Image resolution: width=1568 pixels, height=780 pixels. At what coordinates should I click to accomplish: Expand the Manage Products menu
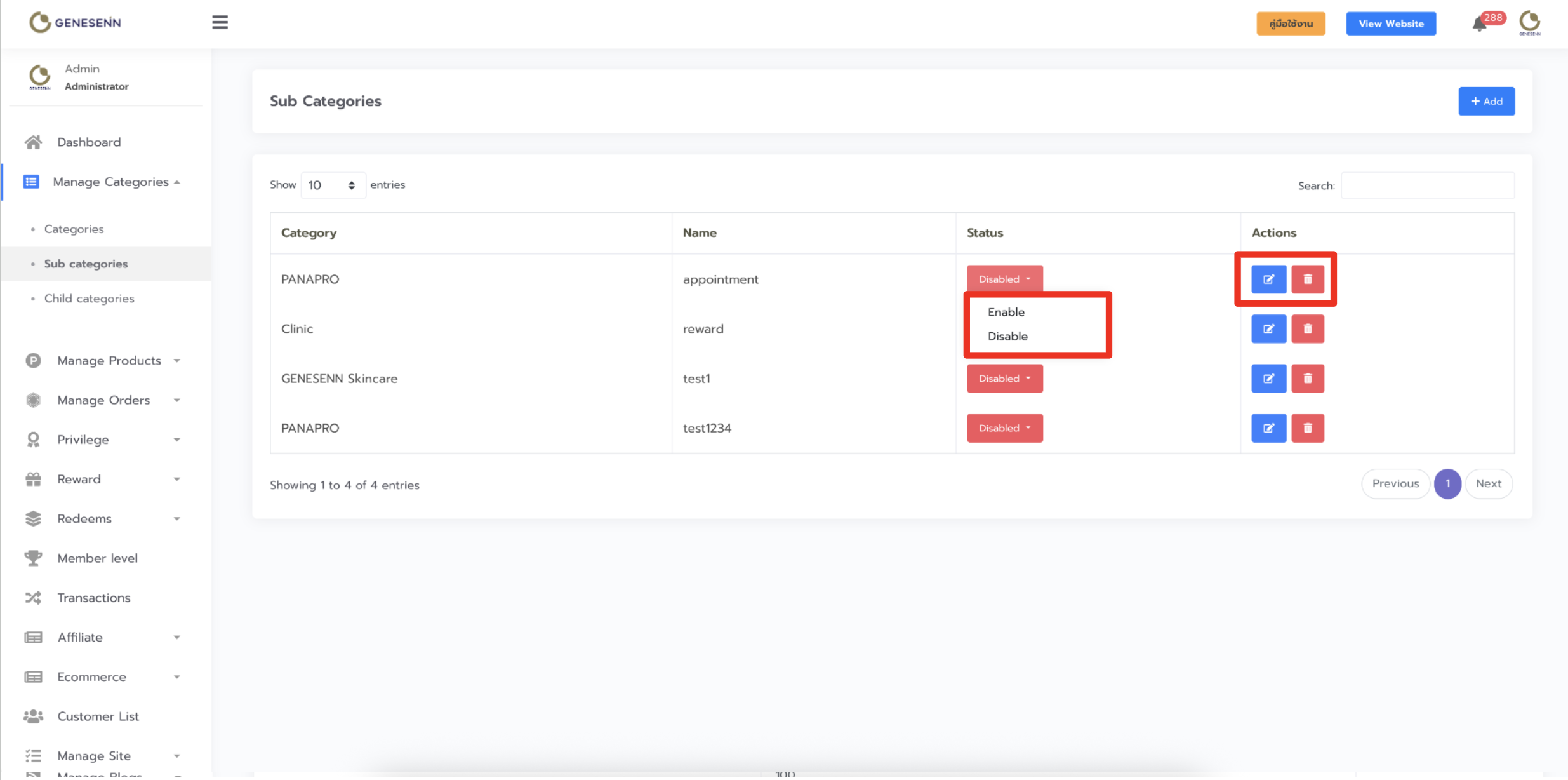pyautogui.click(x=109, y=361)
